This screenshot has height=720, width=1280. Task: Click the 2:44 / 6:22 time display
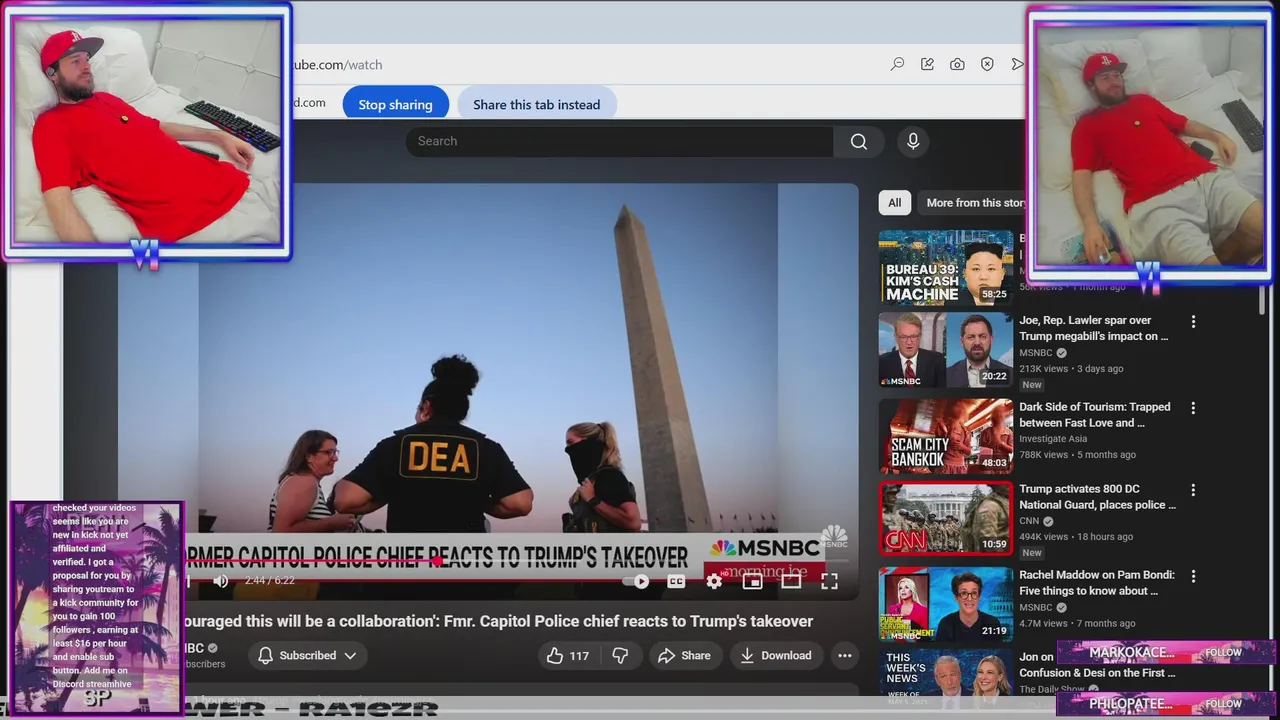270,581
